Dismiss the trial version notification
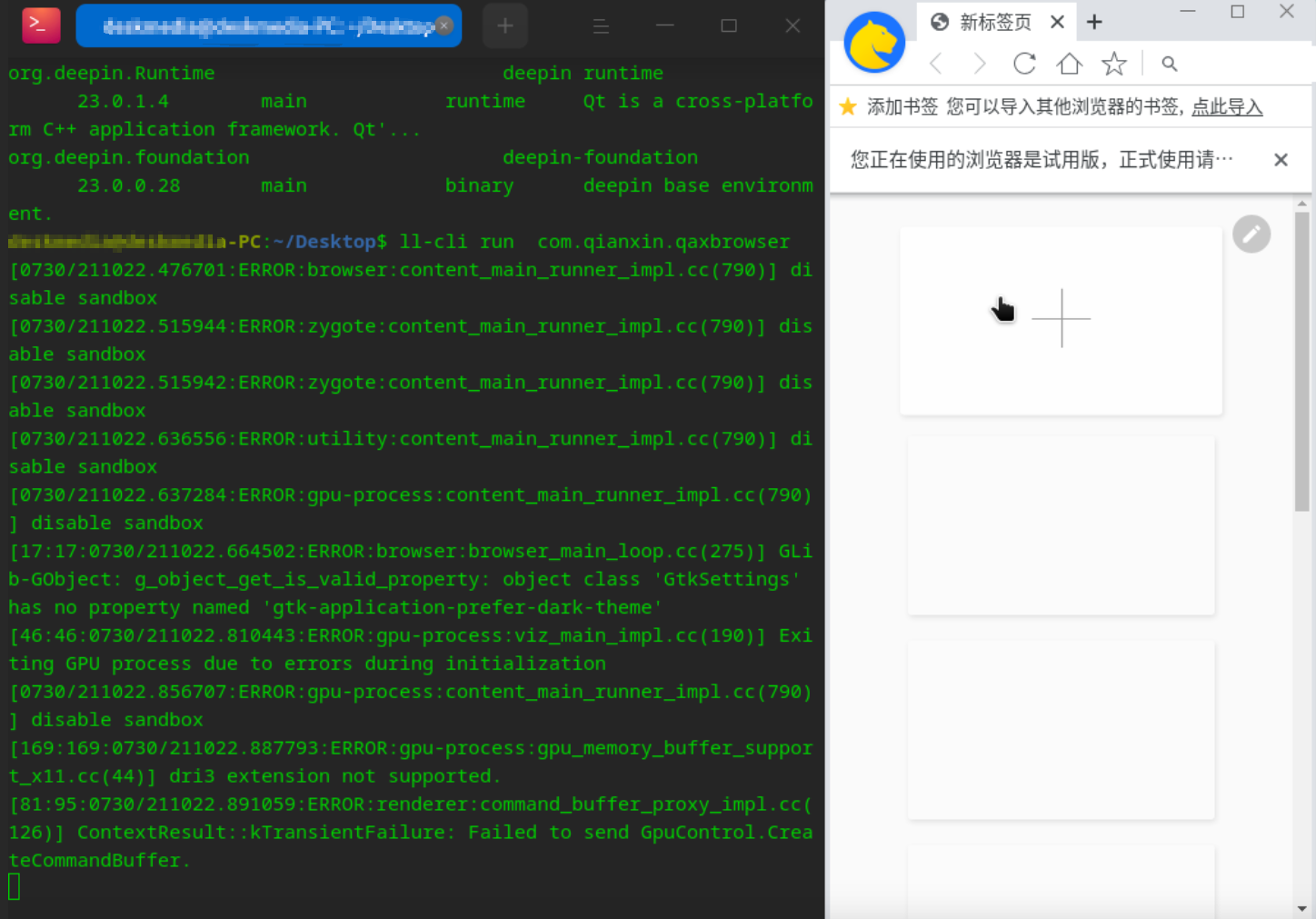 [1281, 159]
